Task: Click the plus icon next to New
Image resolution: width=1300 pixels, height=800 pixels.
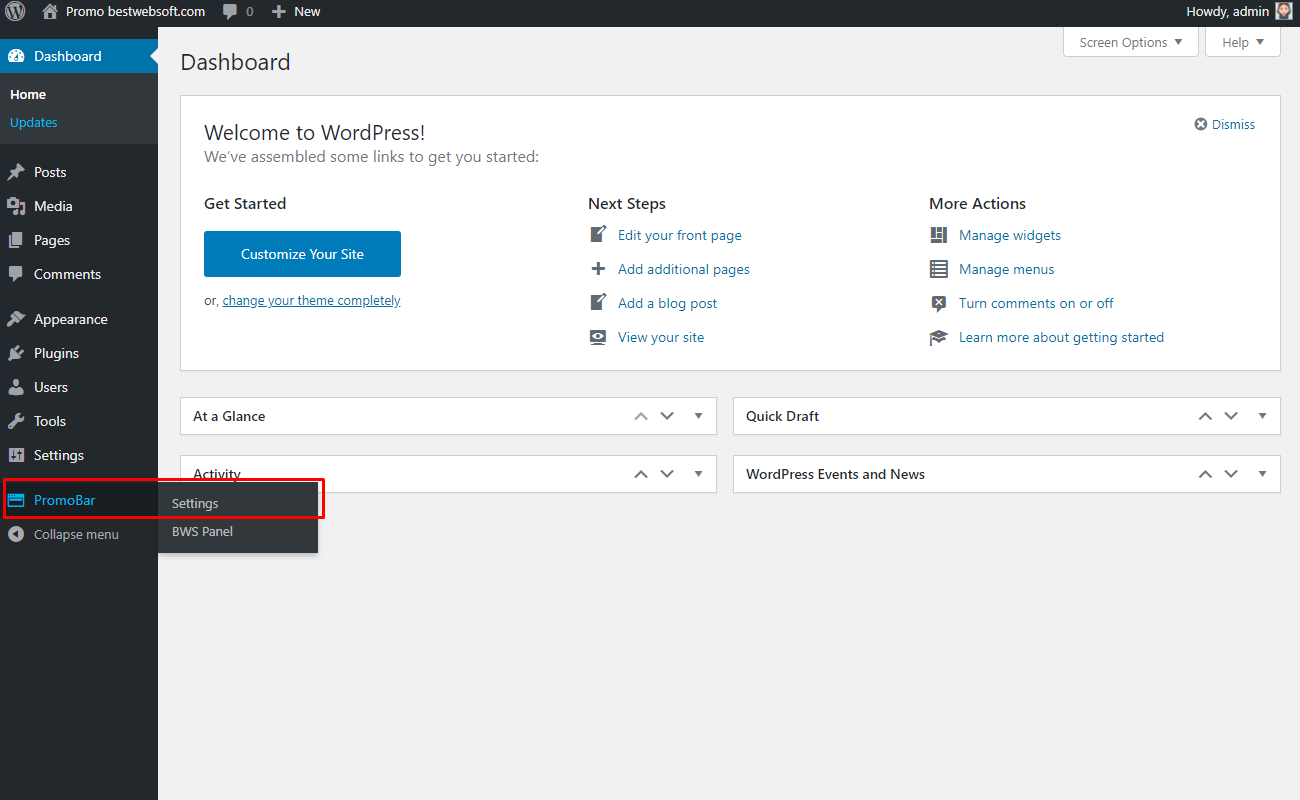Action: pos(279,12)
